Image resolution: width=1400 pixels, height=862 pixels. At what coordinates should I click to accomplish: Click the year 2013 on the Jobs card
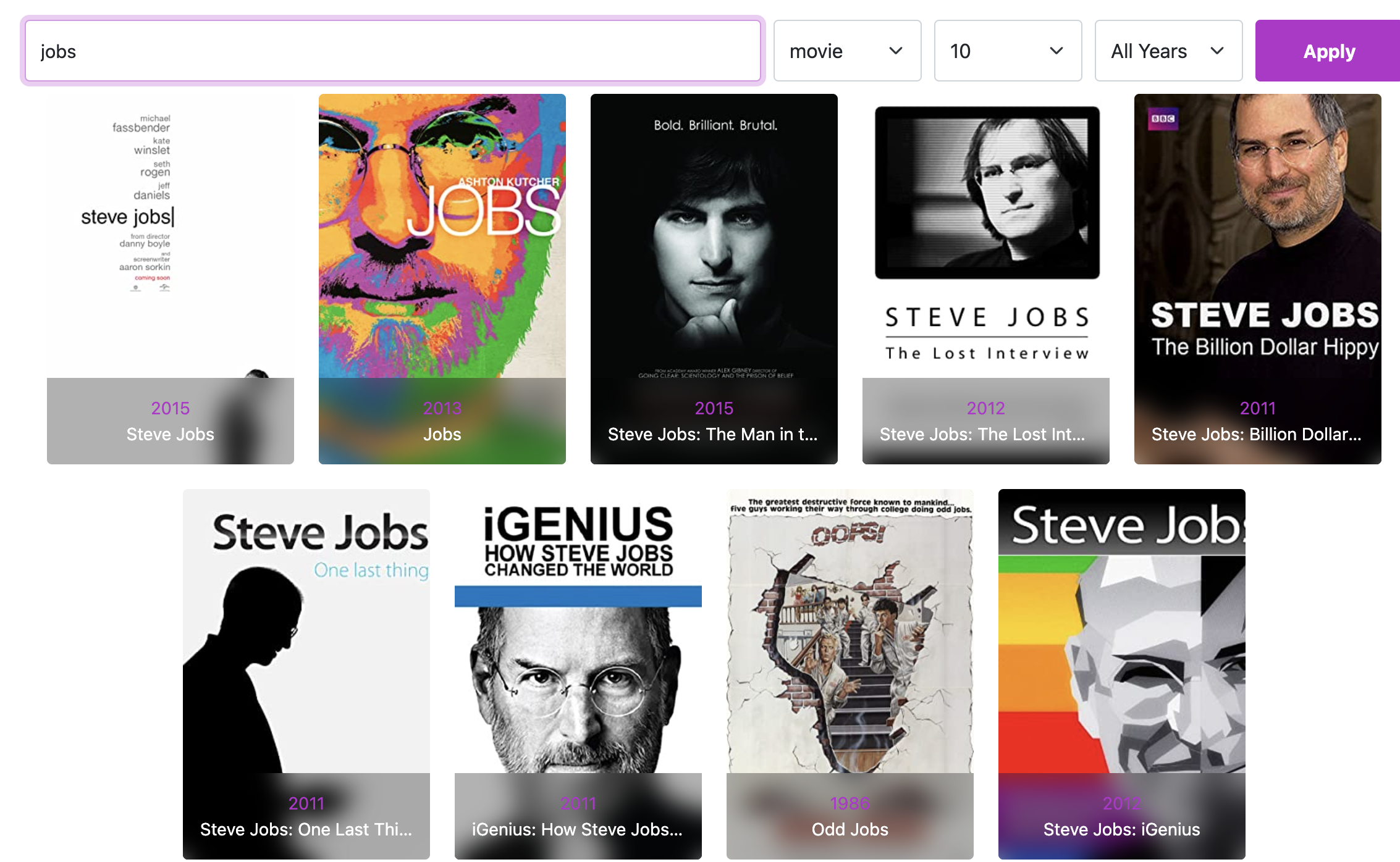[x=442, y=408]
